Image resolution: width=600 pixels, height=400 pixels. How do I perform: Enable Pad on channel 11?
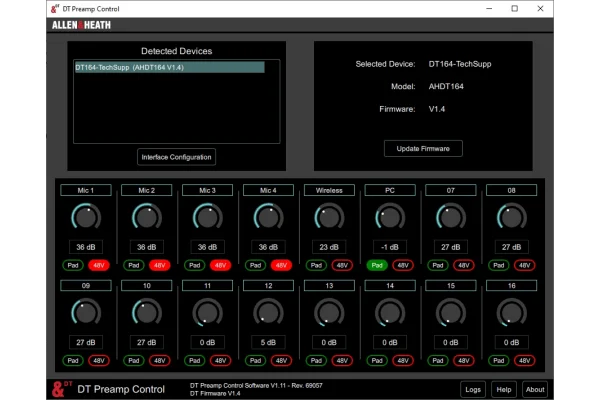click(194, 361)
